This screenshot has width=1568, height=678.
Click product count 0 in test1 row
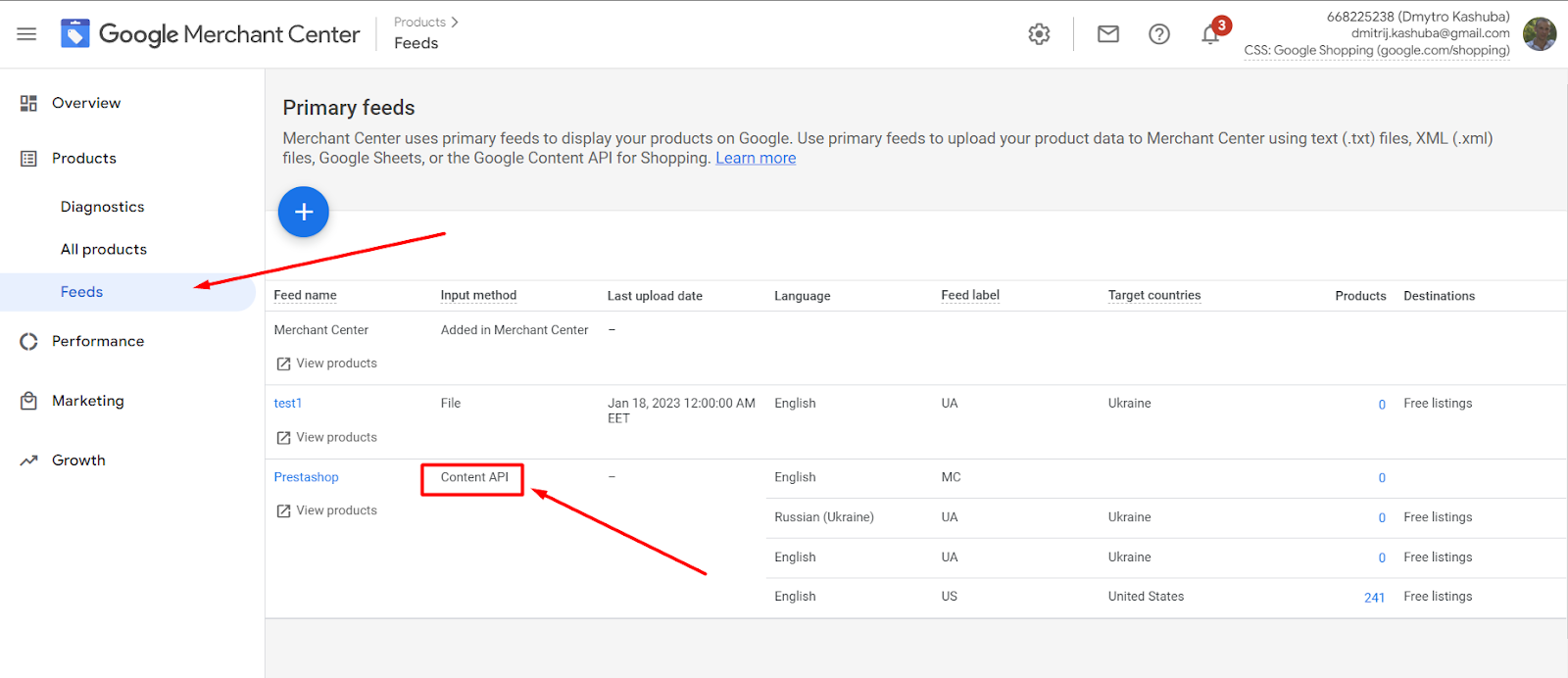coord(1382,405)
